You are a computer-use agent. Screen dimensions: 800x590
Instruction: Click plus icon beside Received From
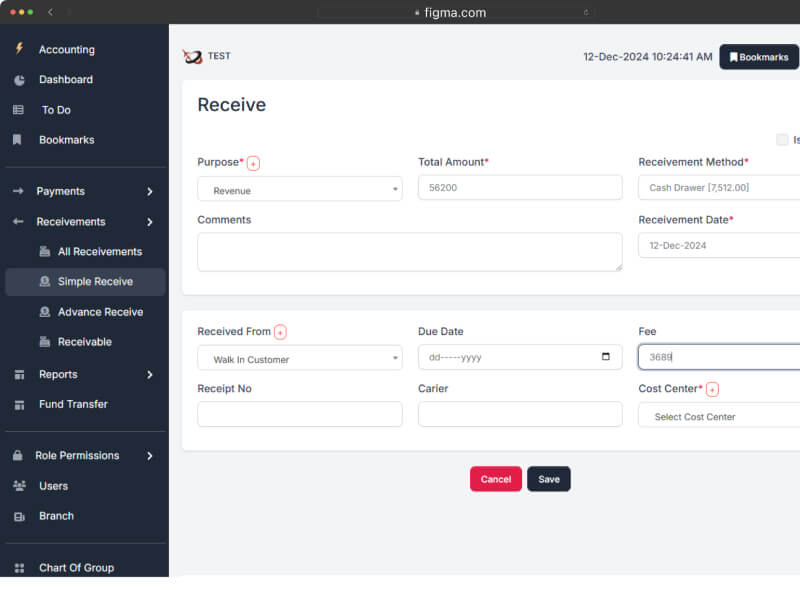[280, 332]
